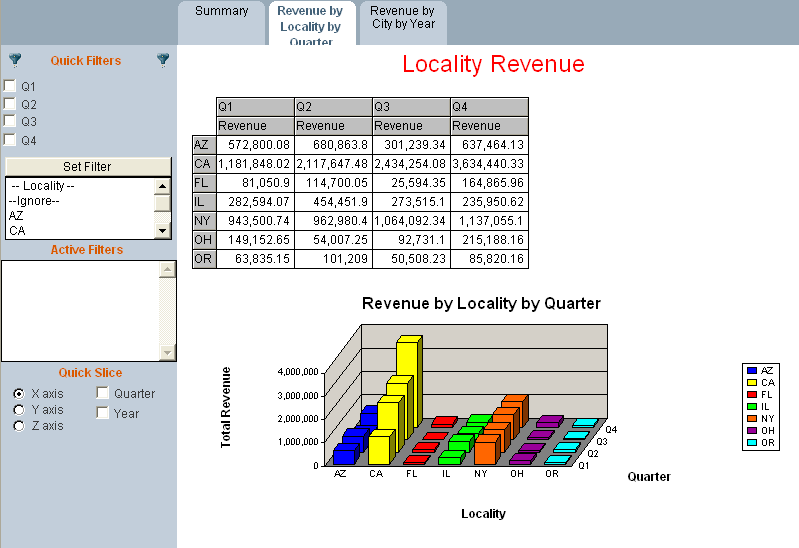Click the Q1 column header in table
The width and height of the screenshot is (799, 548).
point(255,107)
